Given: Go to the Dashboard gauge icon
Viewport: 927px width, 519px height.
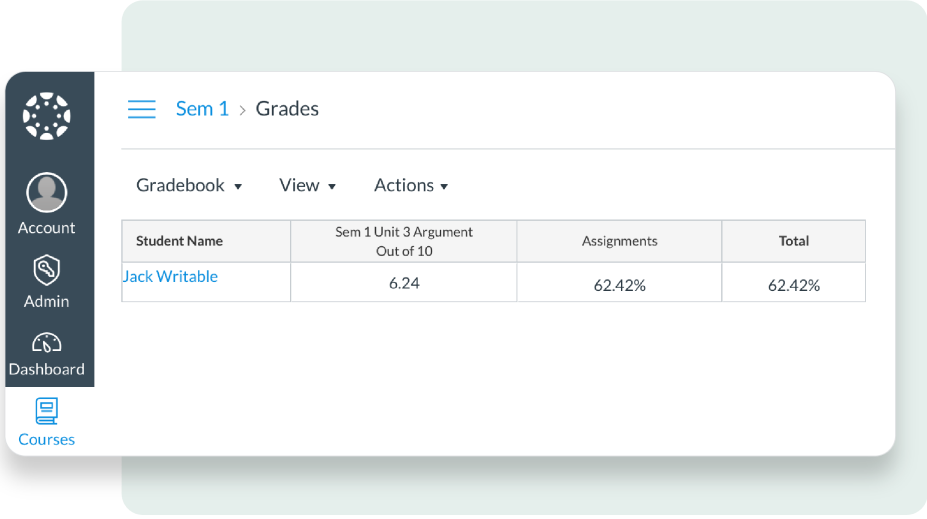Looking at the screenshot, I should [x=47, y=343].
